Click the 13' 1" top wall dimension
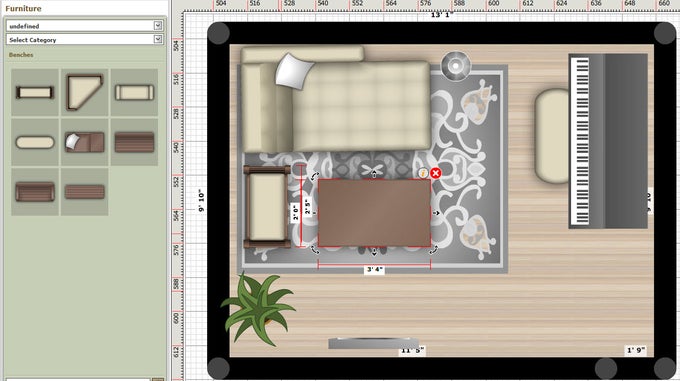The height and width of the screenshot is (381, 680). [x=442, y=15]
